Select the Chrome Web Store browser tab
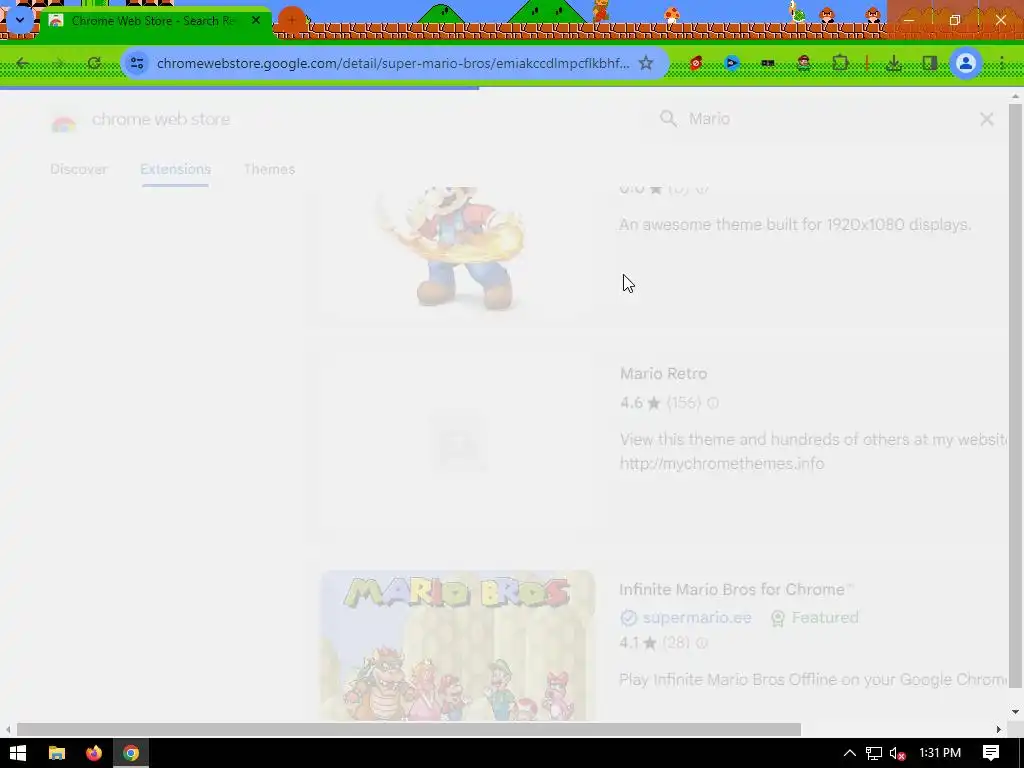 click(x=155, y=21)
